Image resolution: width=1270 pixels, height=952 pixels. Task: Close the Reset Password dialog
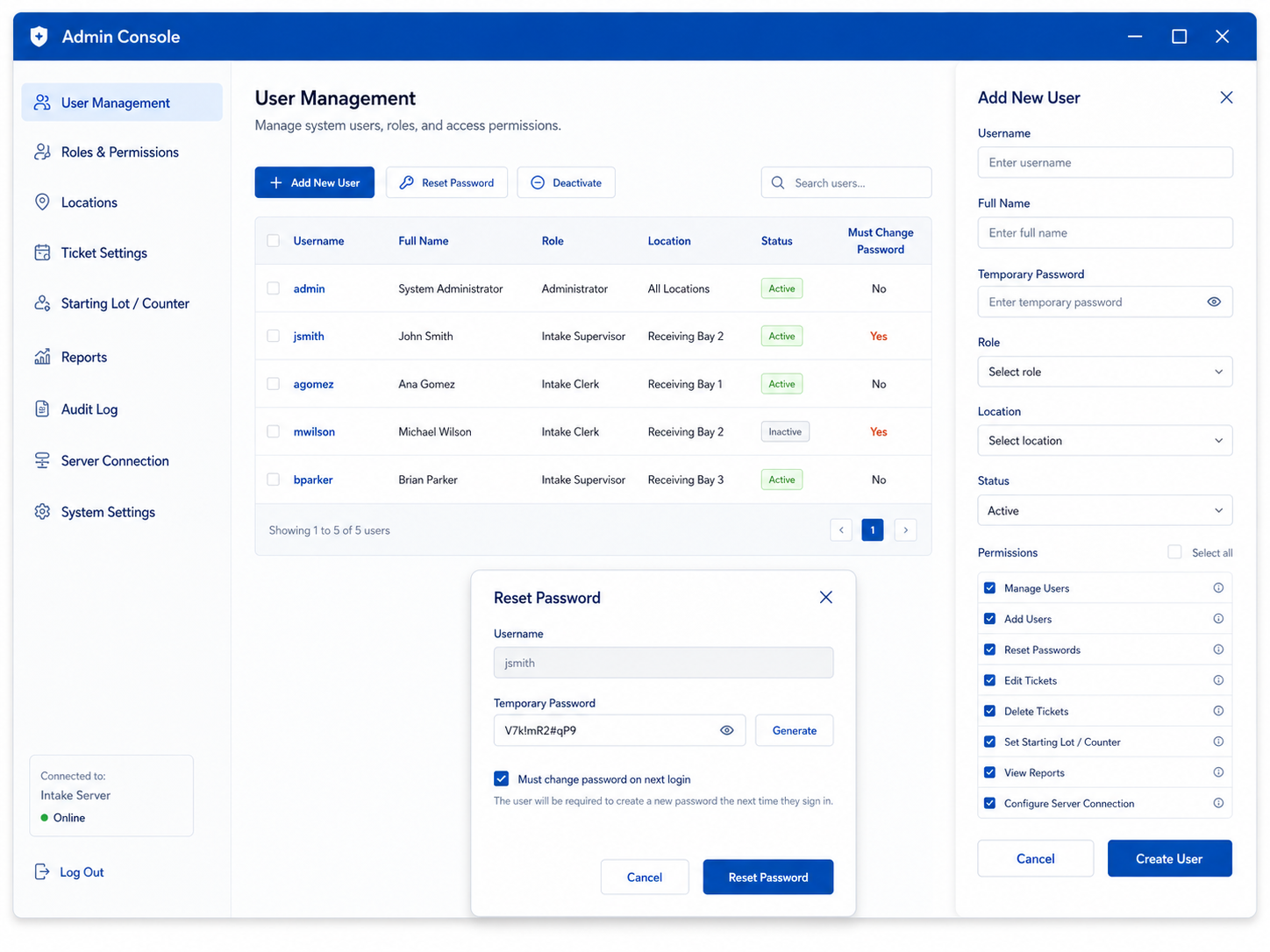[825, 597]
